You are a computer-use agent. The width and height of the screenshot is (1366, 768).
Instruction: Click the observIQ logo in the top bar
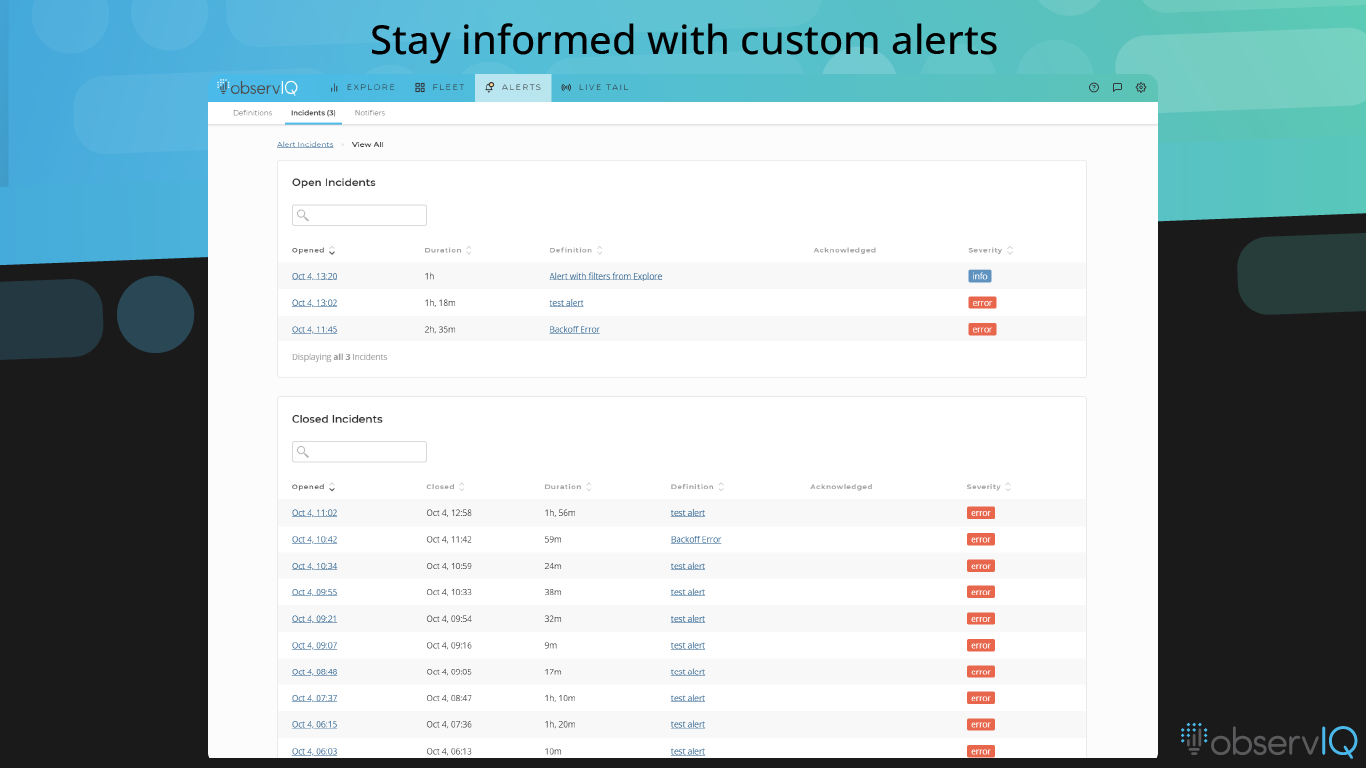point(257,87)
